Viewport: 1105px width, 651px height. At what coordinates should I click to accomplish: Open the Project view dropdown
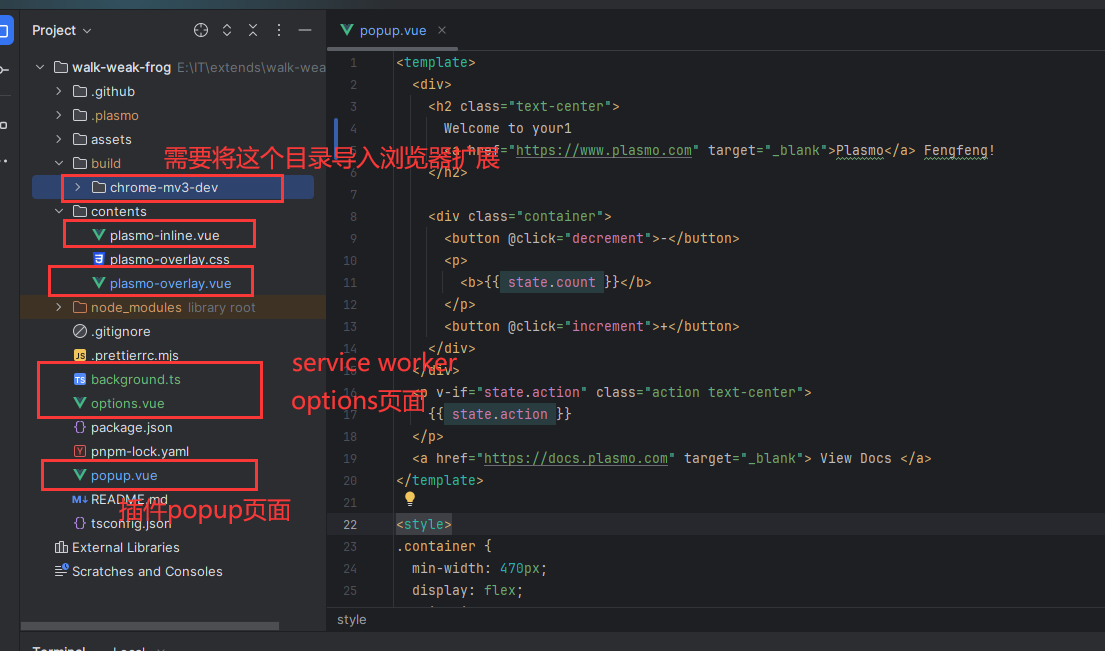(61, 31)
